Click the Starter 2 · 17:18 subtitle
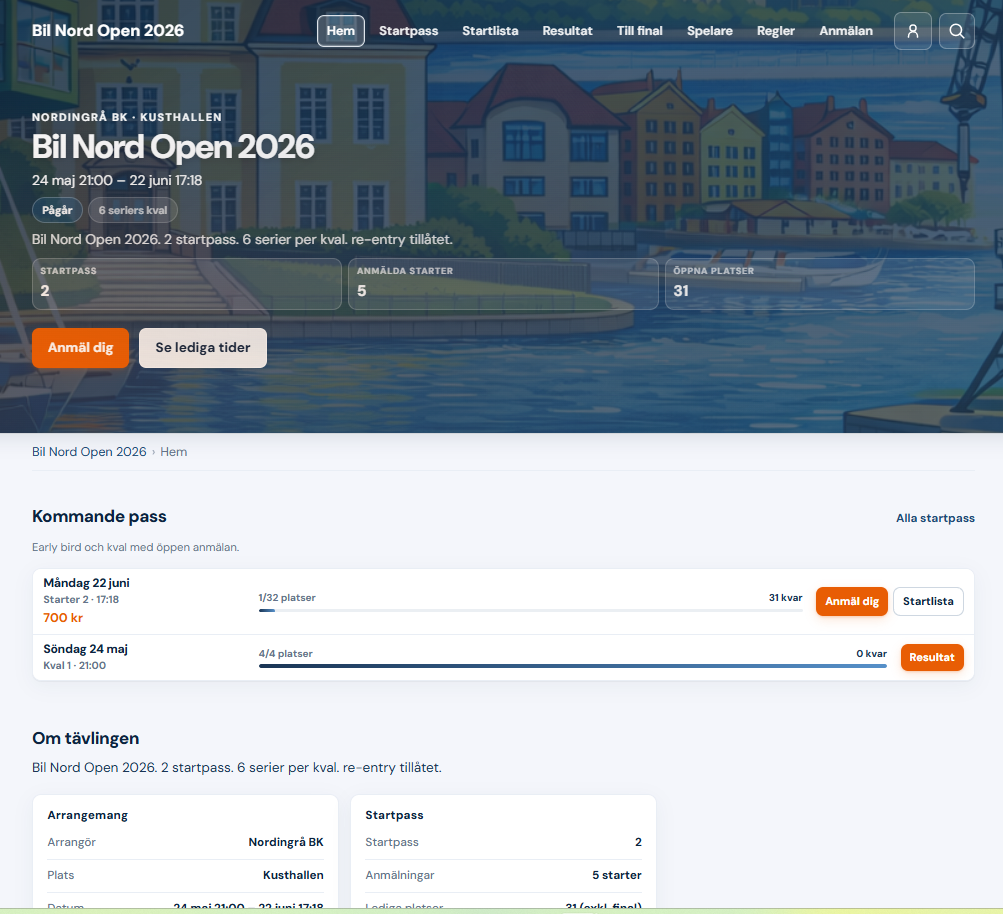 click(81, 599)
